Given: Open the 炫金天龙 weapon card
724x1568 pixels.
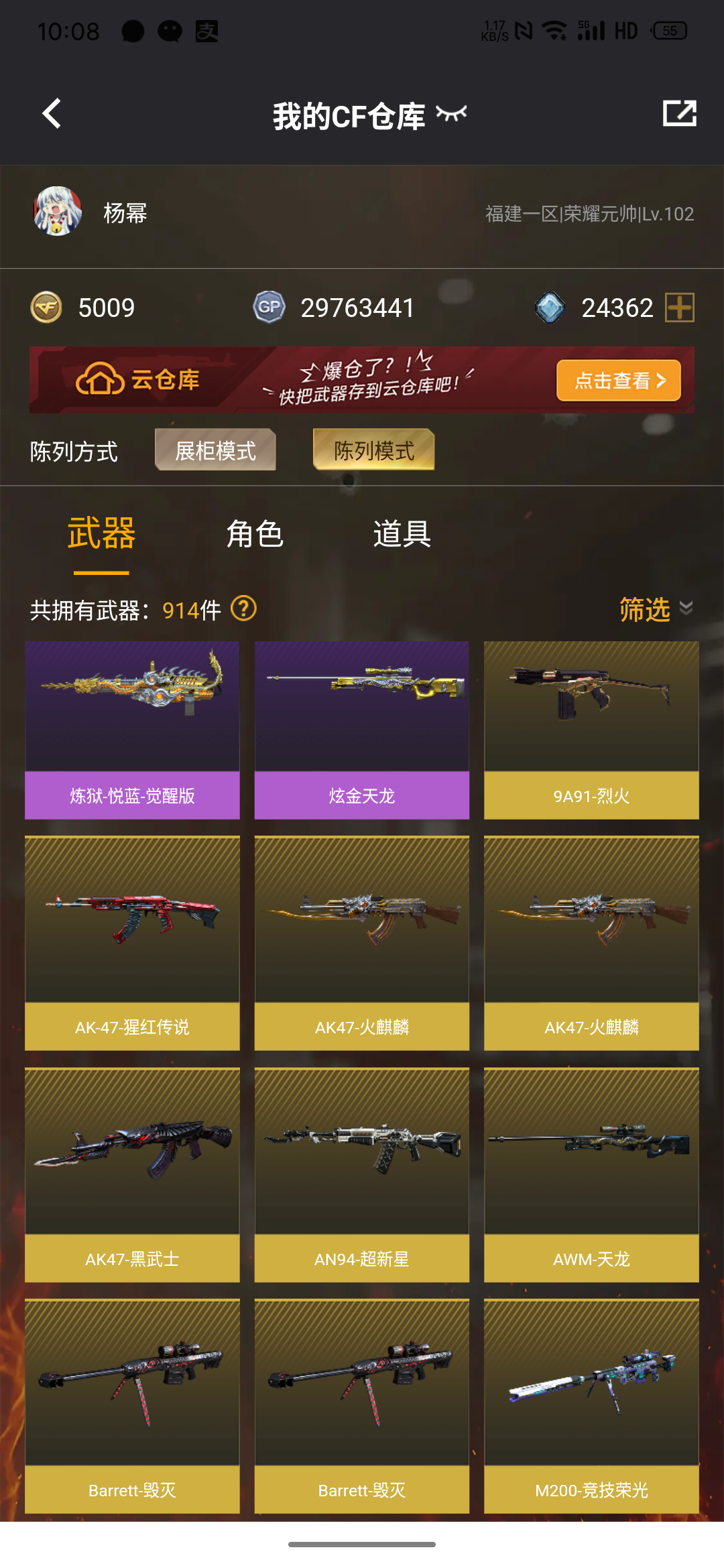Looking at the screenshot, I should click(x=362, y=730).
